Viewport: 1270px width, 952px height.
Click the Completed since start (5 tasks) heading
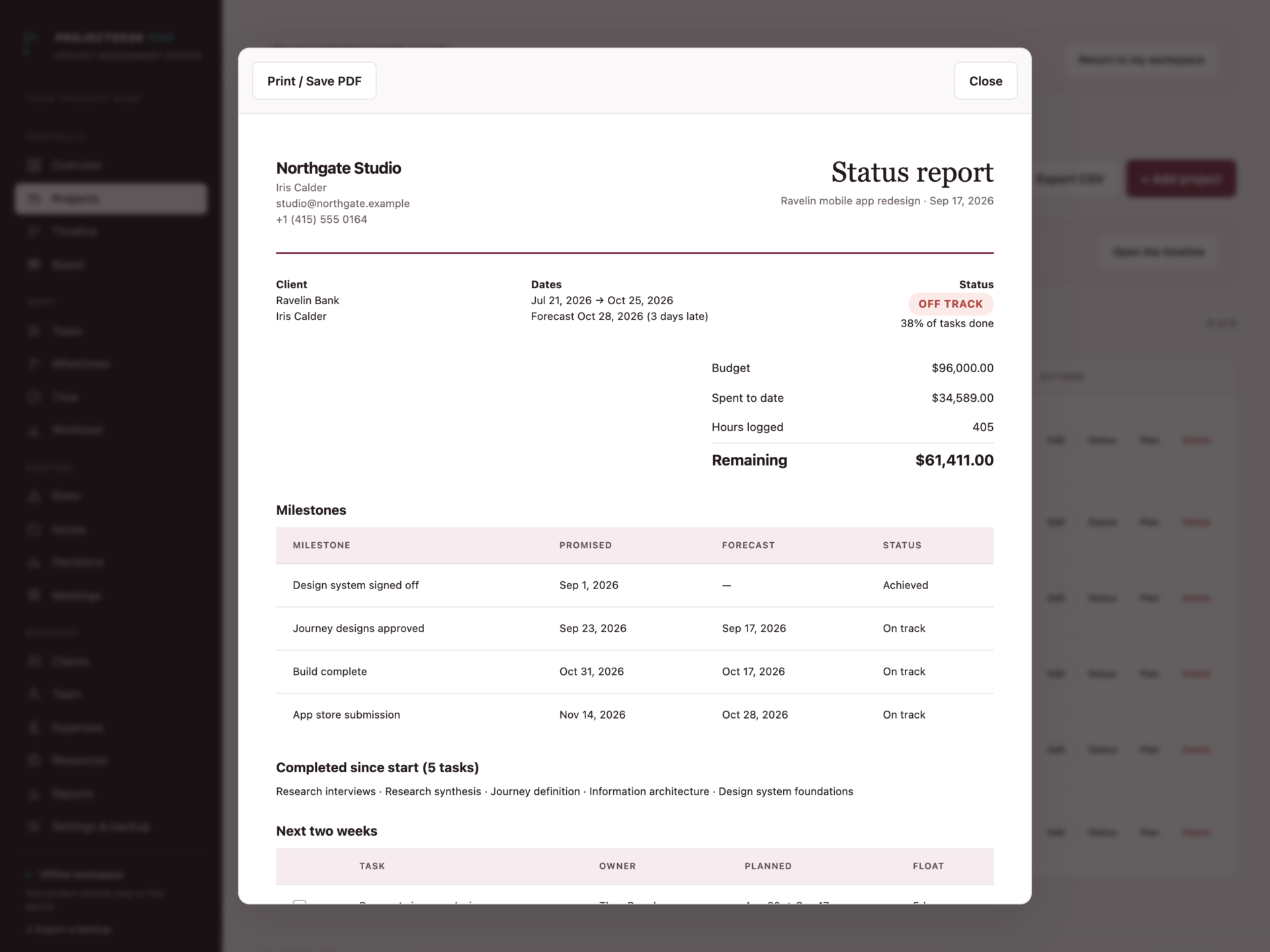(377, 768)
